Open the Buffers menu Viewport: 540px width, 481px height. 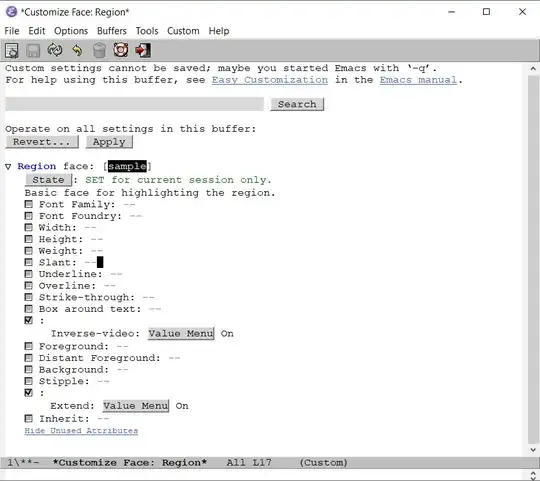112,31
